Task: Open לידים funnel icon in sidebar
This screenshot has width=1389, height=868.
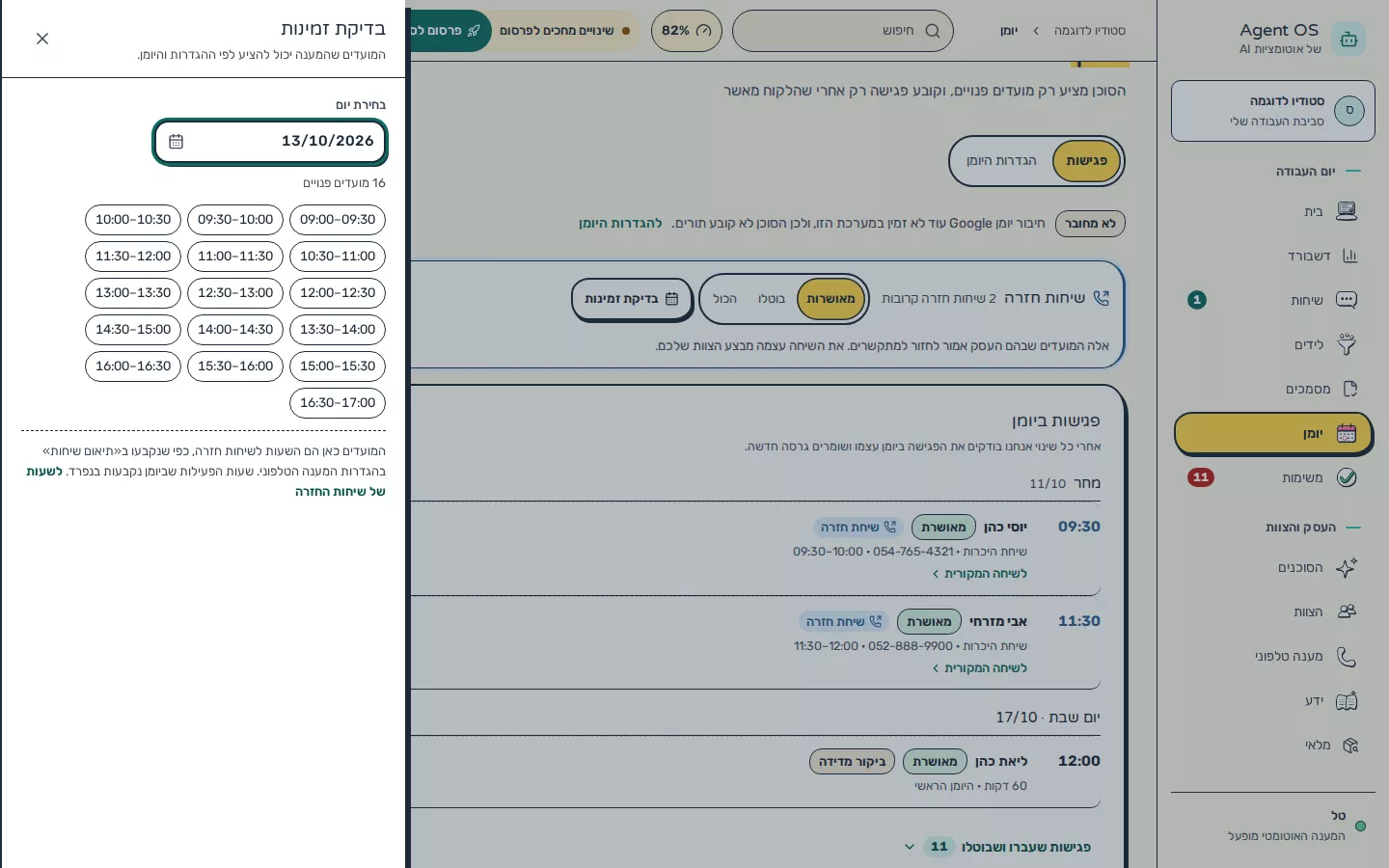Action: point(1347,344)
